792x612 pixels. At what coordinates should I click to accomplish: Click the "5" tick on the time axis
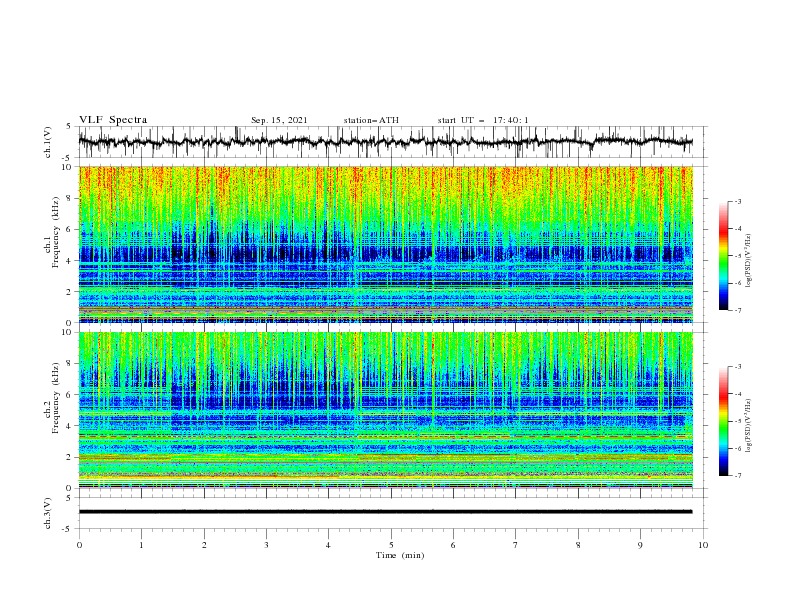(x=391, y=545)
